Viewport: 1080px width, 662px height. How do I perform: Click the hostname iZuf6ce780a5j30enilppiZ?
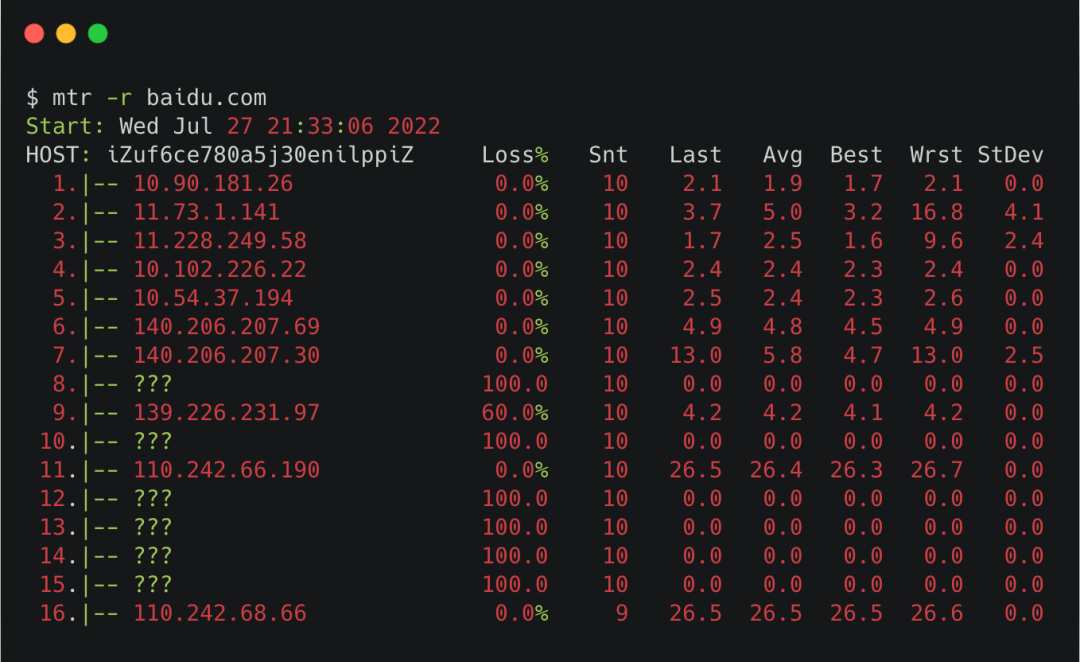pos(260,155)
